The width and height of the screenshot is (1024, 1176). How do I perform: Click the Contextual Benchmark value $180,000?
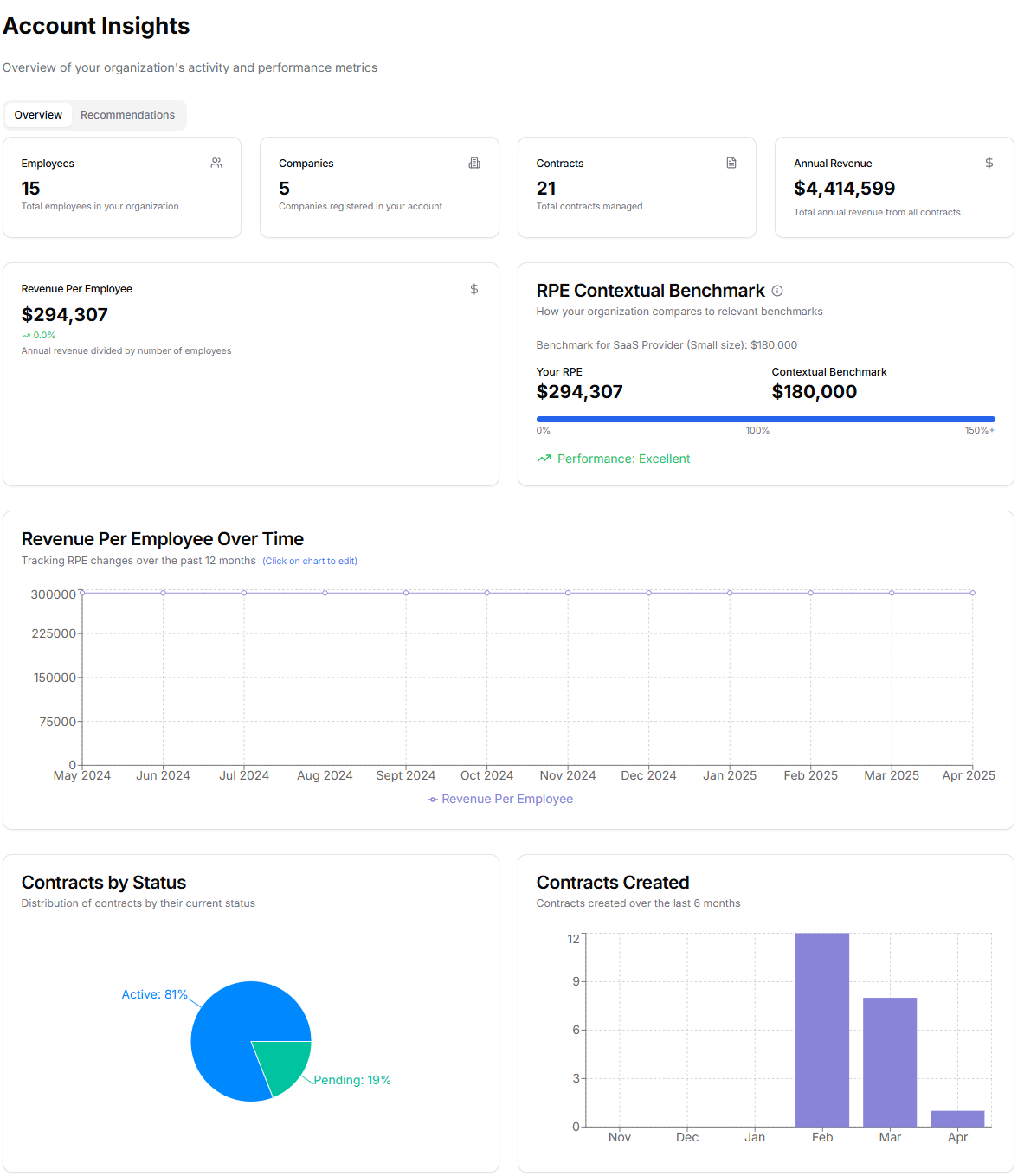point(815,392)
